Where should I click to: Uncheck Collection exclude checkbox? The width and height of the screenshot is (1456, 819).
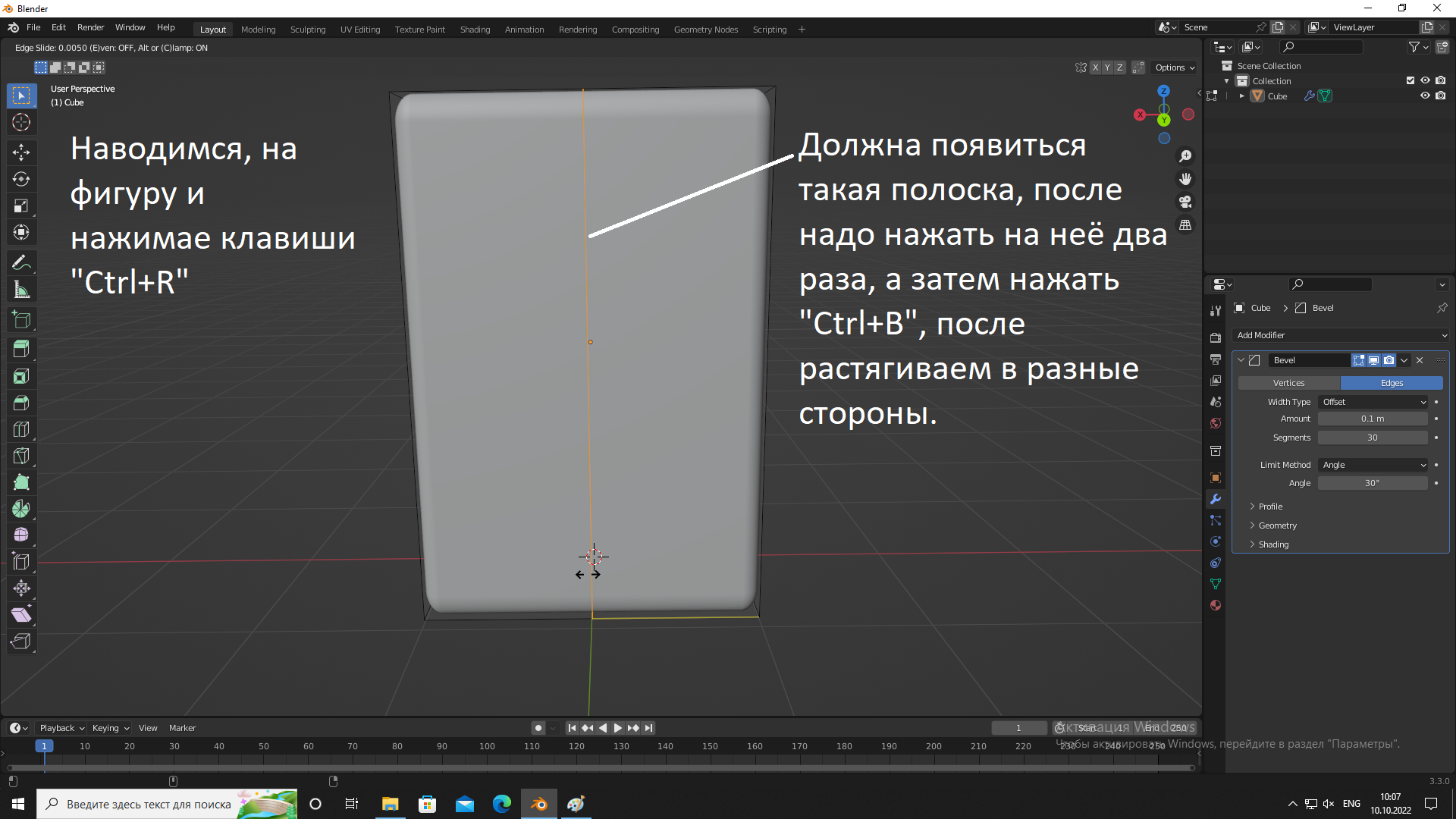(x=1410, y=80)
